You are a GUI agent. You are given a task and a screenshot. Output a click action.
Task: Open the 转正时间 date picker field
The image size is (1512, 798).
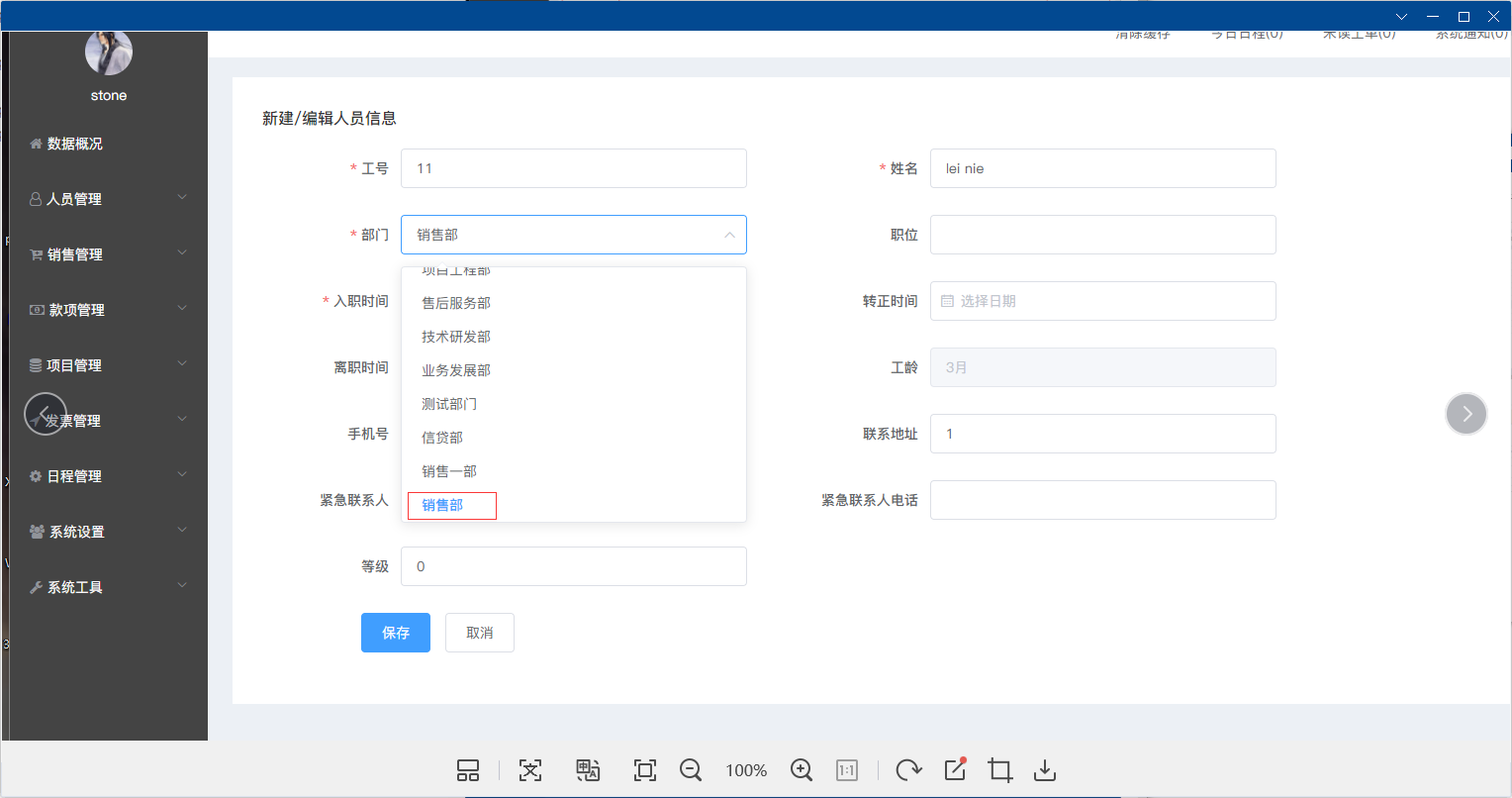[1103, 301]
